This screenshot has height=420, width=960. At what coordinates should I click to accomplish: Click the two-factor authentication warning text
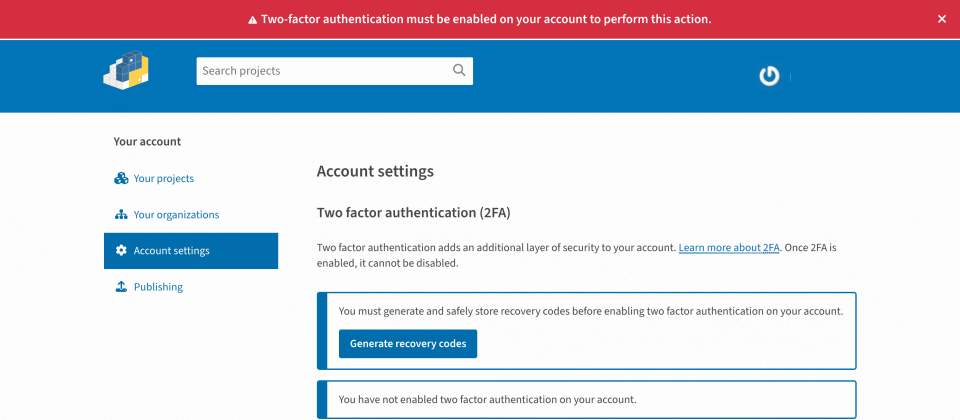coord(486,19)
